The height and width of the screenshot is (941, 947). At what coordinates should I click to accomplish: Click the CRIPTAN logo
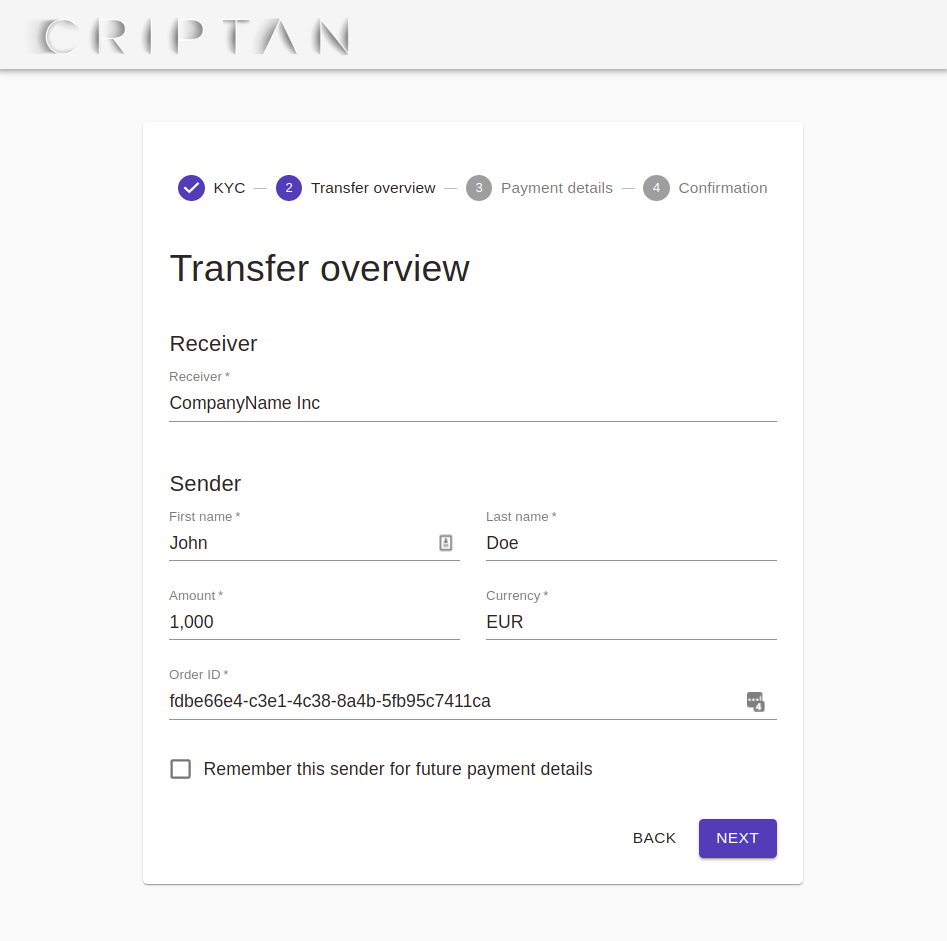coord(189,36)
